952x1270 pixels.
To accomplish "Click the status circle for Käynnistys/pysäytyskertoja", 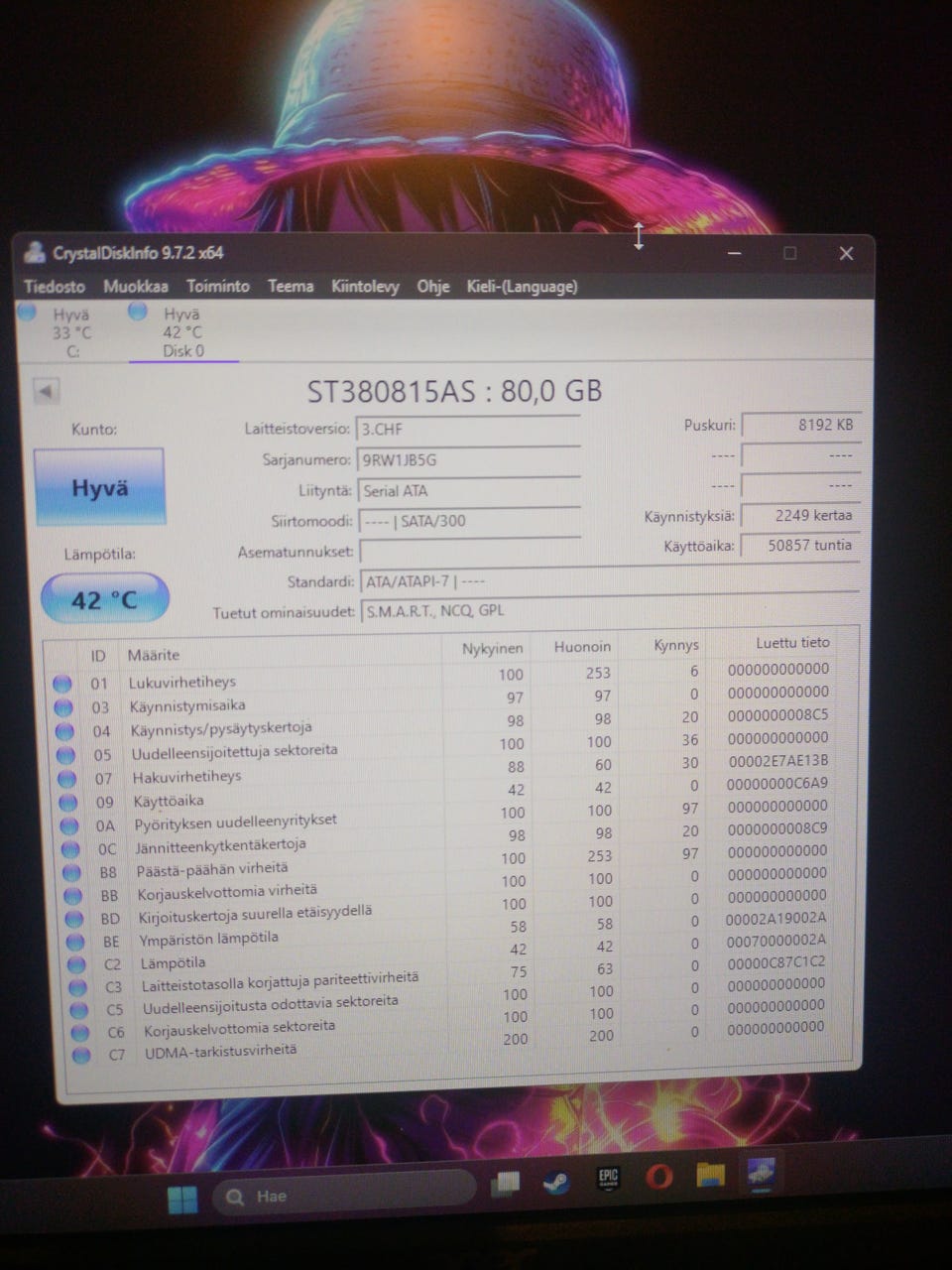I will pos(64,731).
